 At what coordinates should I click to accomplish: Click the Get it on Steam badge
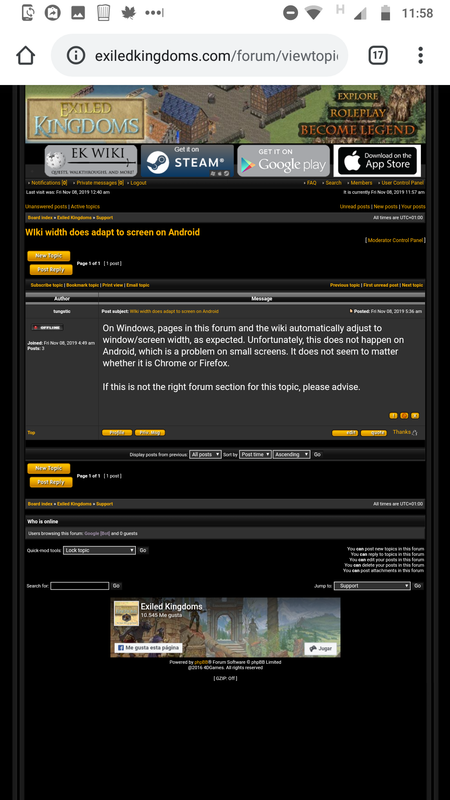click(x=187, y=161)
